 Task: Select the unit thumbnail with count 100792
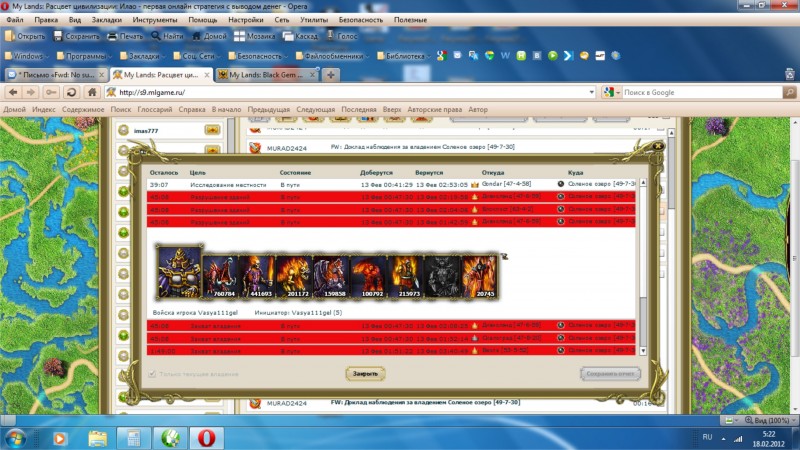pos(368,277)
